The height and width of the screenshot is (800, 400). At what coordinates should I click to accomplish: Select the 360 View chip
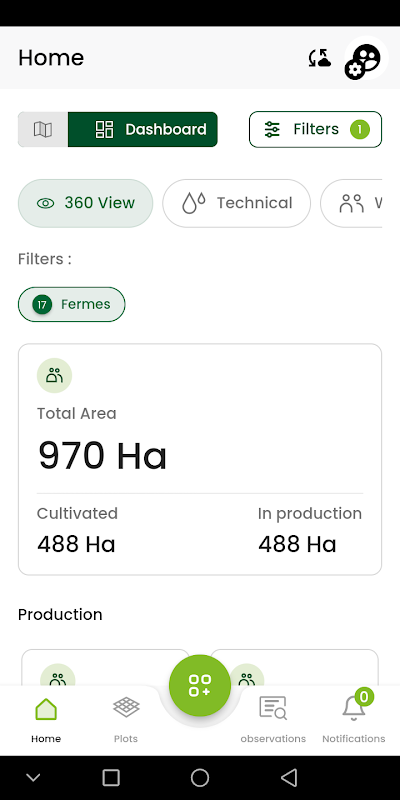tap(86, 203)
